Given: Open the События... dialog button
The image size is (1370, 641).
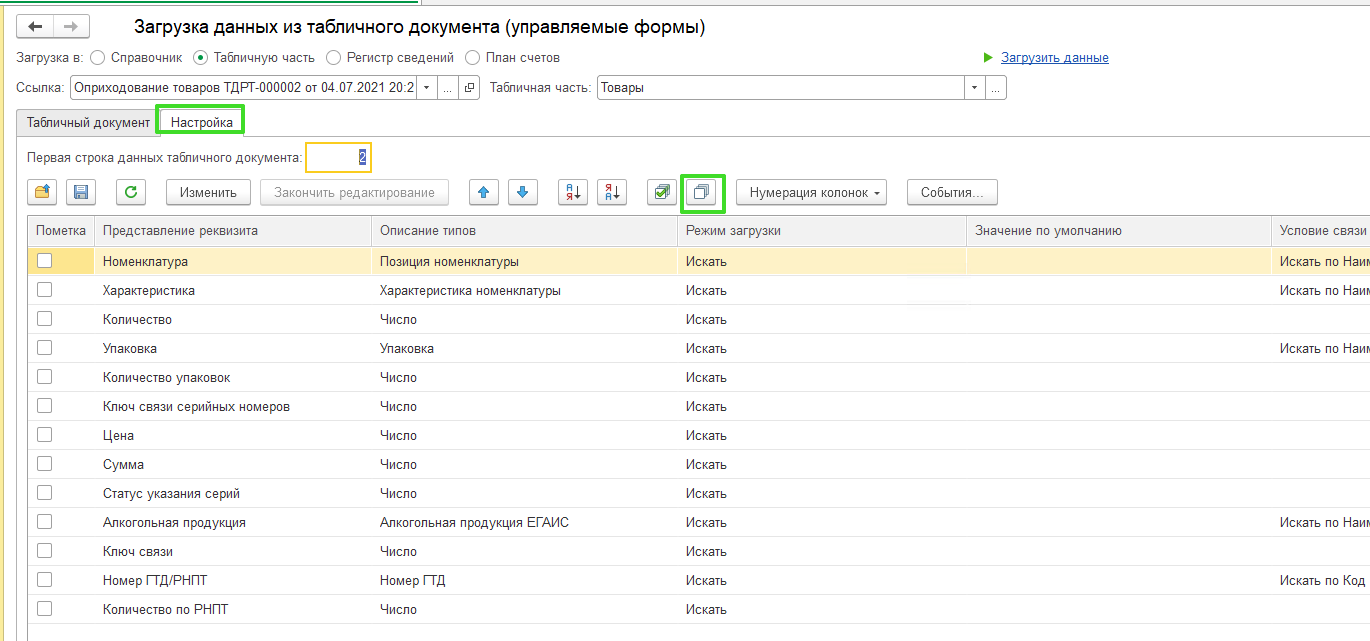Looking at the screenshot, I should tap(952, 193).
